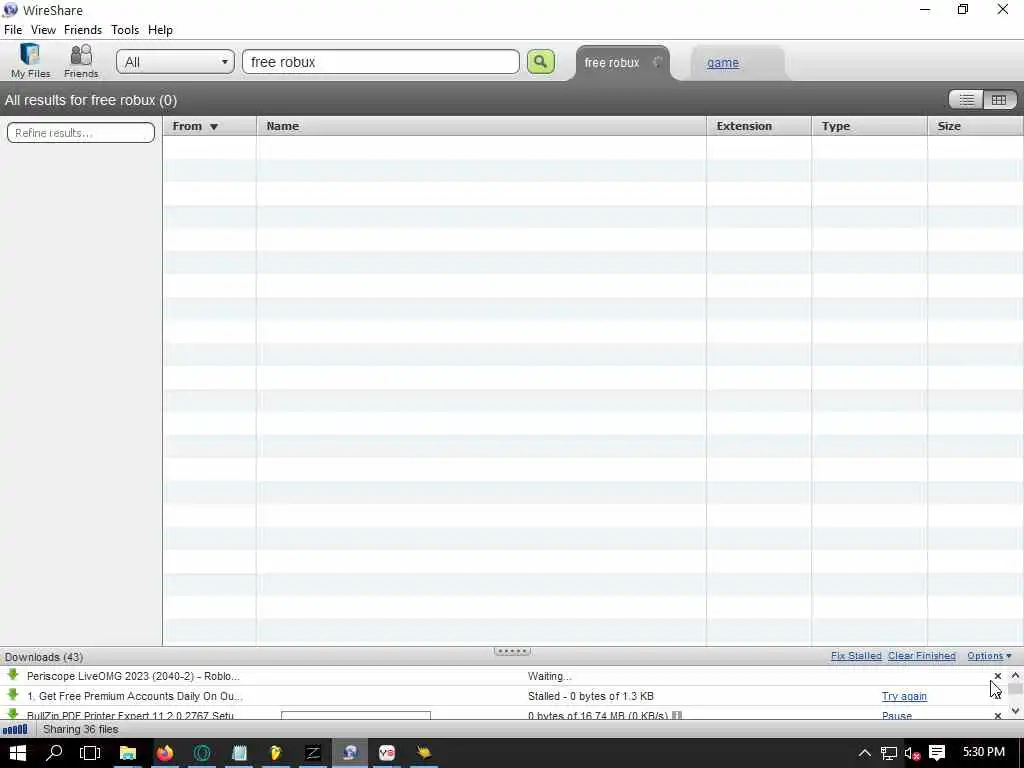Screen dimensions: 1024x768
Task: Click downloads list scroll down arrow
Action: tap(1015, 711)
